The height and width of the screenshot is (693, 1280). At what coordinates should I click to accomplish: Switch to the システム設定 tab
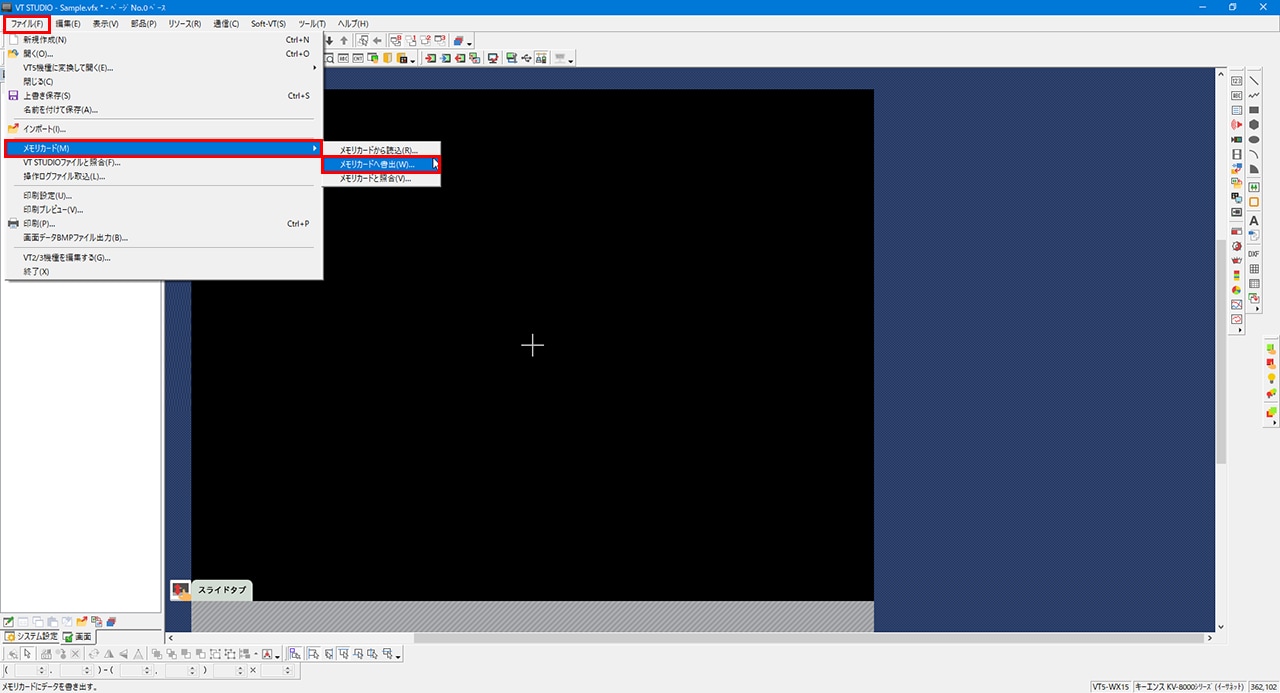pos(30,636)
